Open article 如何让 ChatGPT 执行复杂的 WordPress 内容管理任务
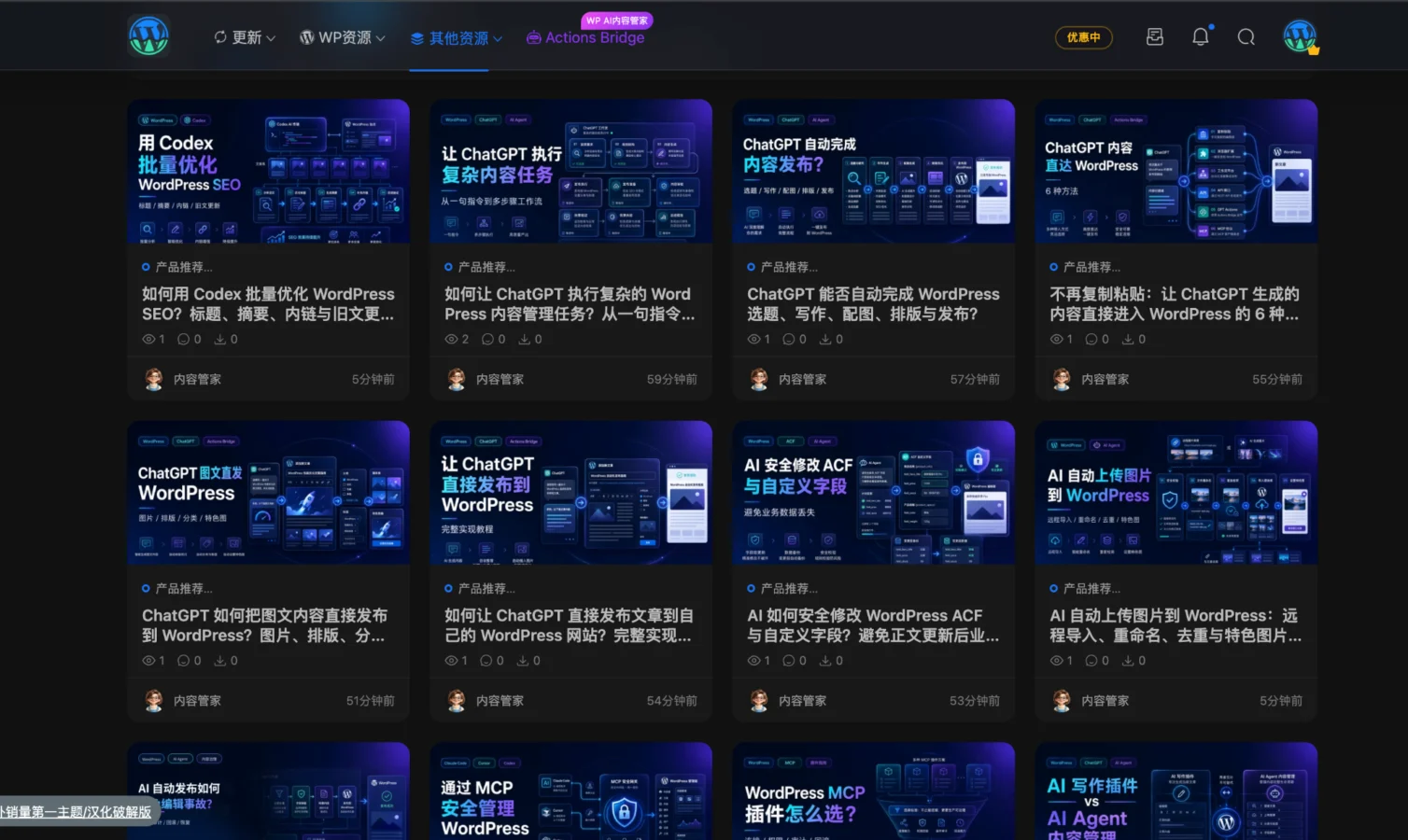1408x840 pixels. [x=570, y=304]
